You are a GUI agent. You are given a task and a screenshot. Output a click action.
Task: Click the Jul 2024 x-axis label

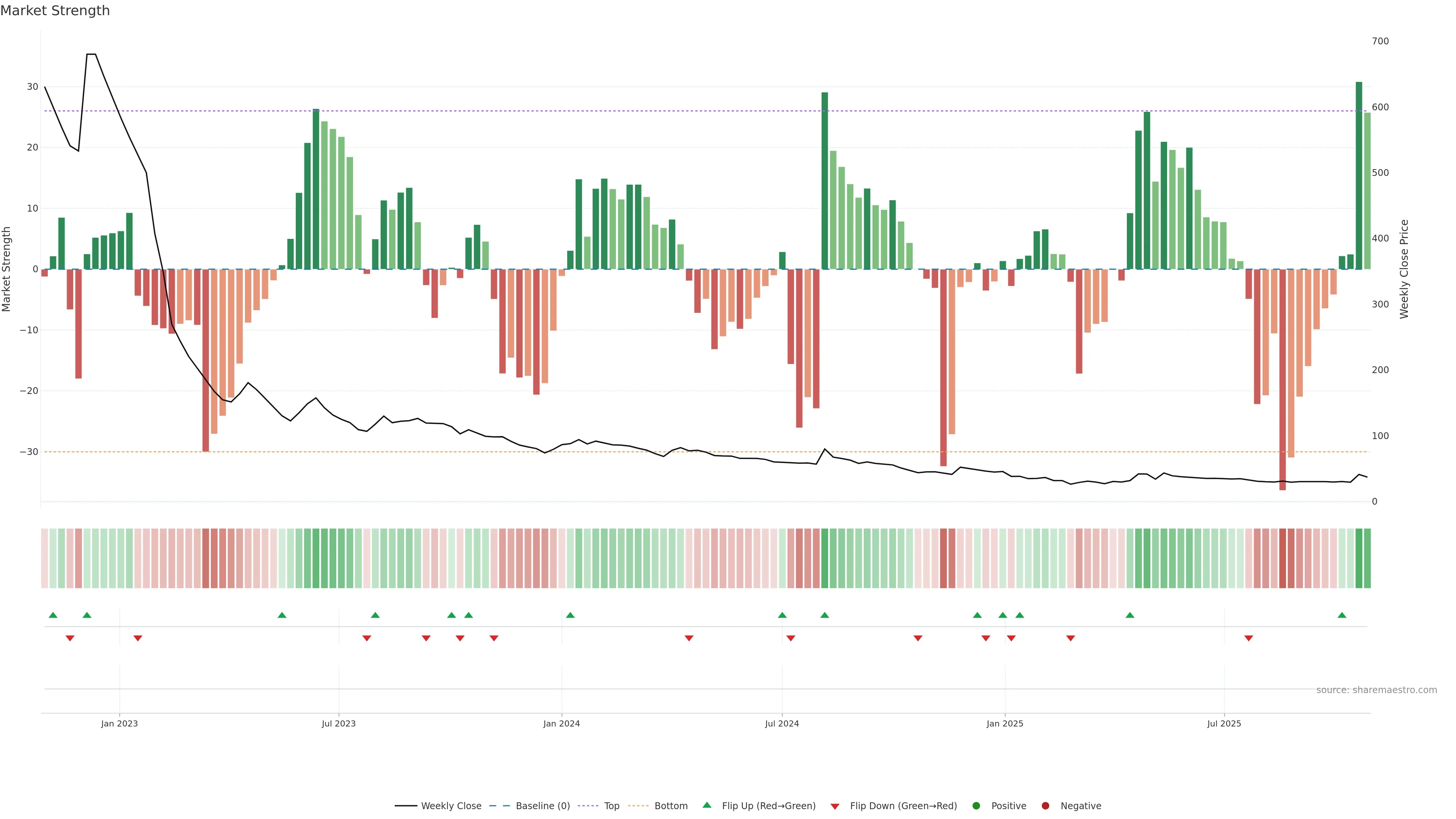click(x=782, y=723)
